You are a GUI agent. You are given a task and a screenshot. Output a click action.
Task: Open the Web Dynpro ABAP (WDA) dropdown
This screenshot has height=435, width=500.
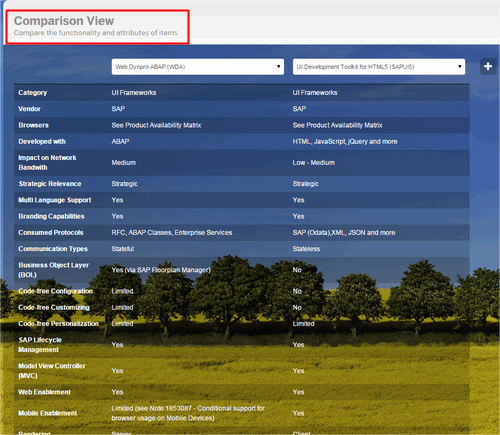tap(198, 67)
